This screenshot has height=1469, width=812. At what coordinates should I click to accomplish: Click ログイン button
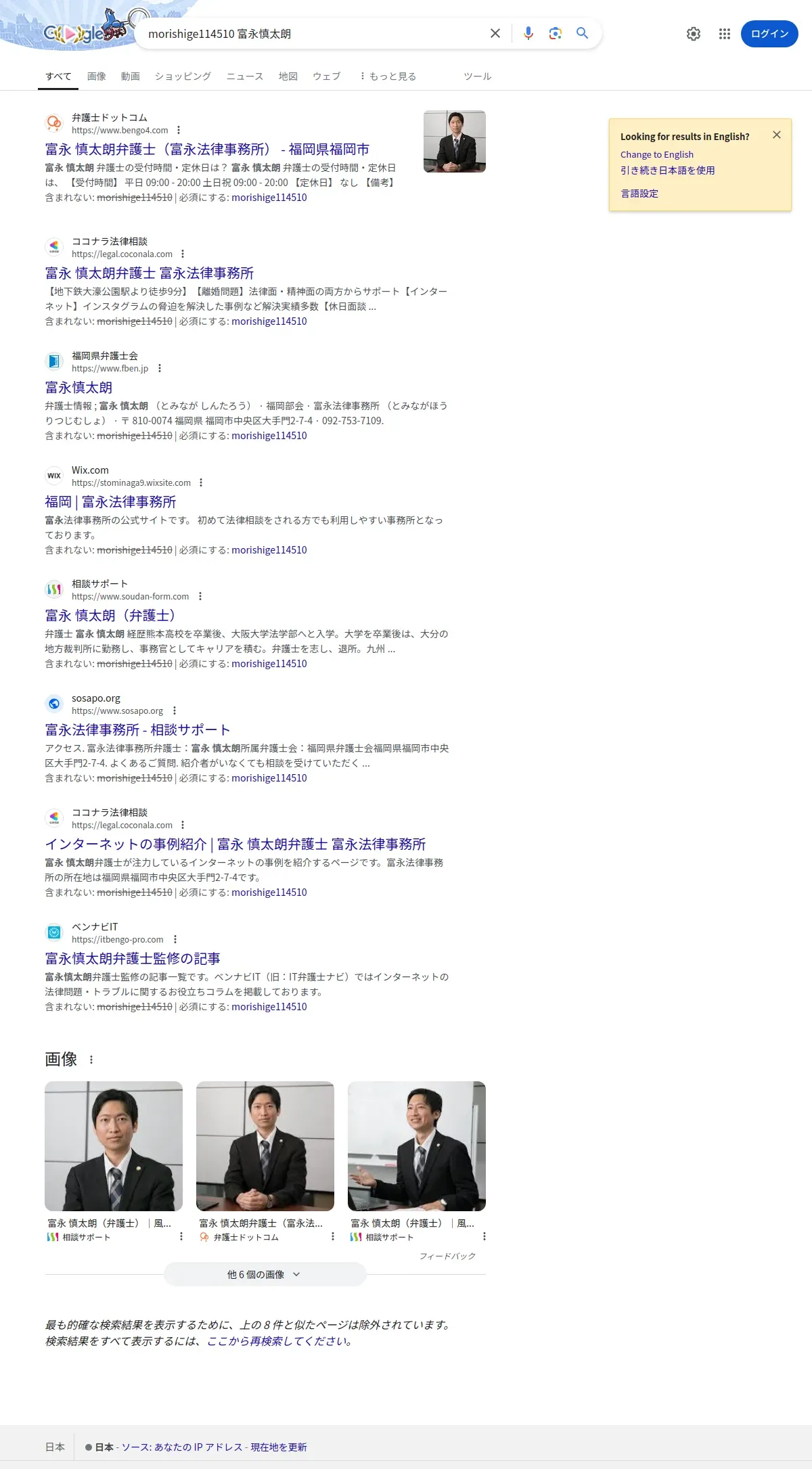[x=769, y=34]
